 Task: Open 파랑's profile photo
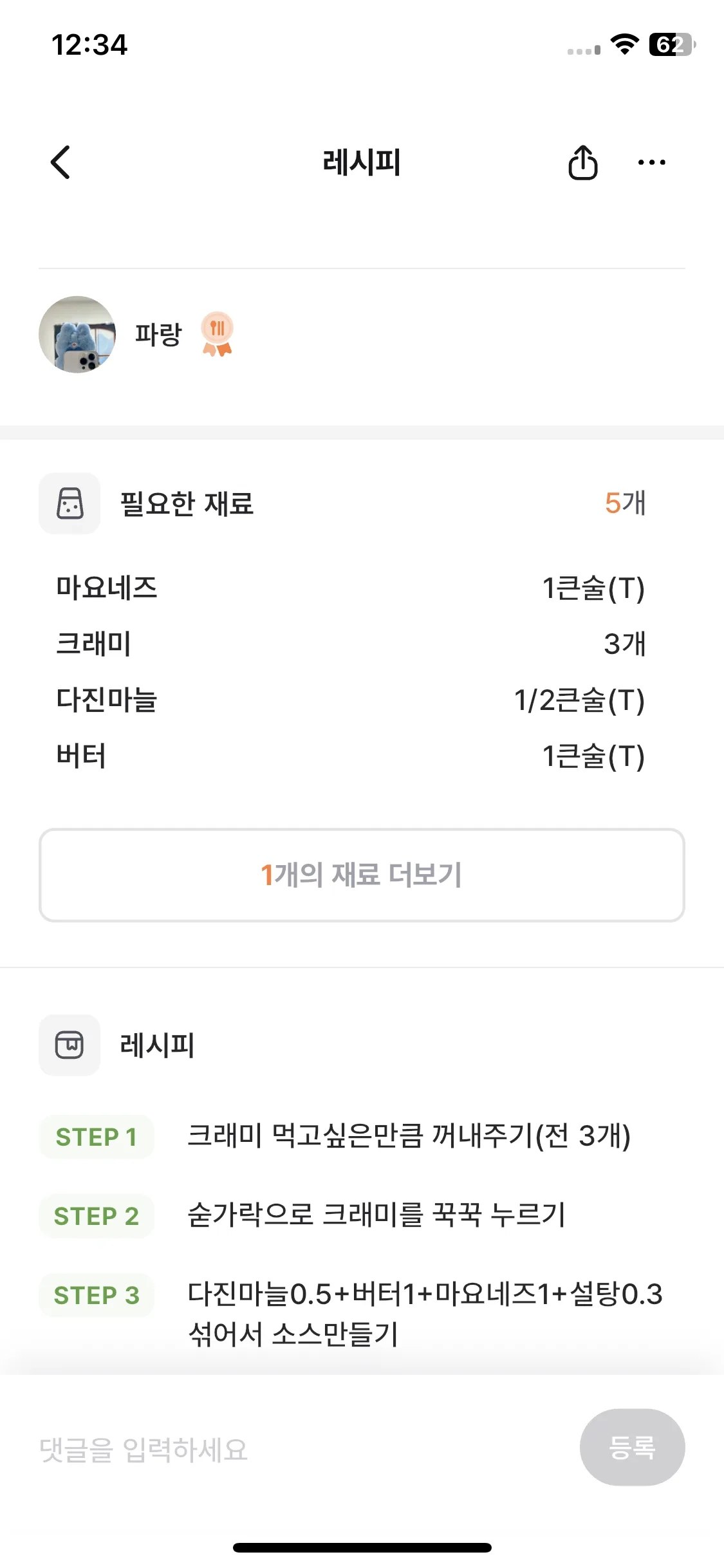pos(77,334)
